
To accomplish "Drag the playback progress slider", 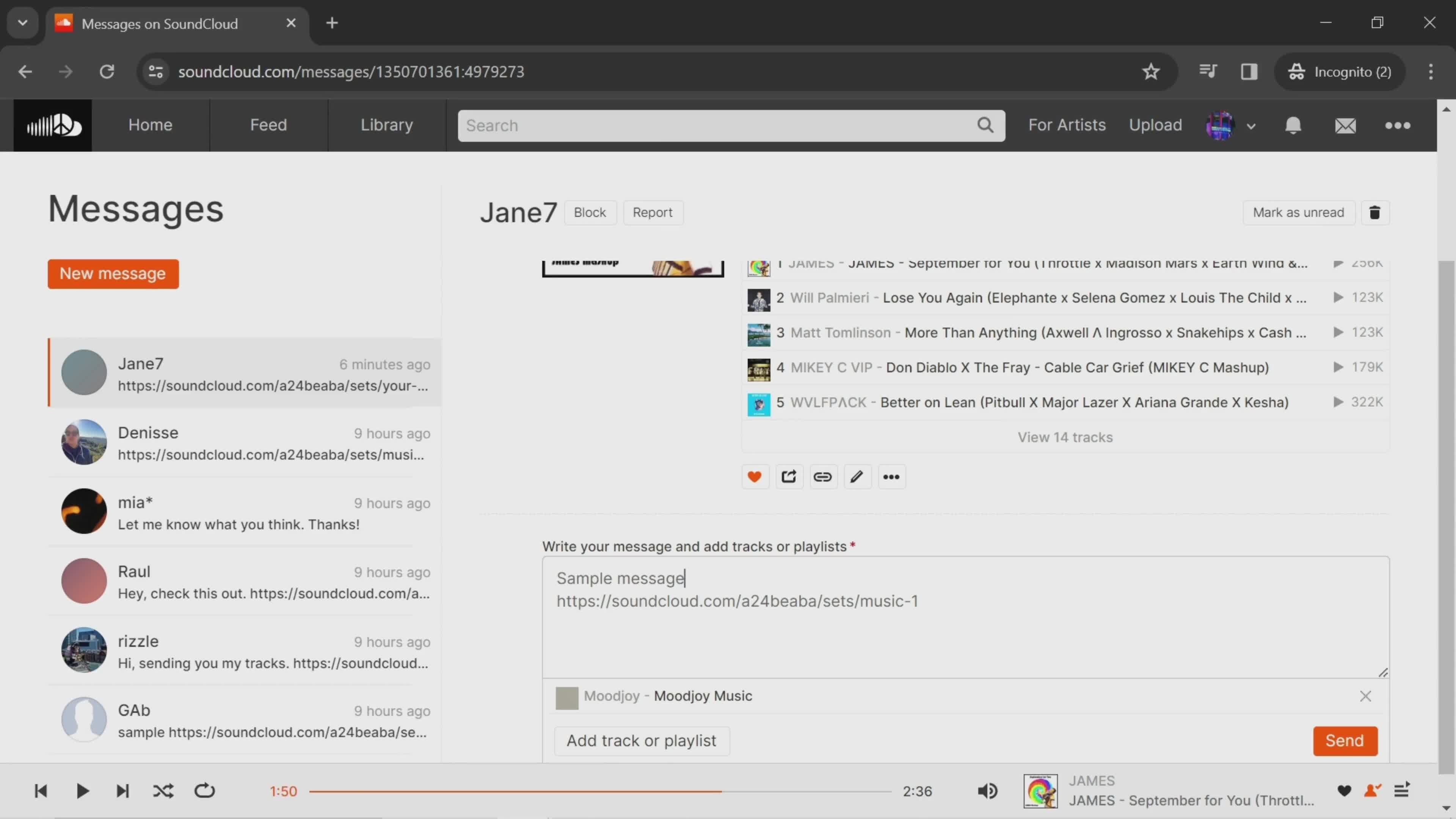I will pyautogui.click(x=720, y=791).
